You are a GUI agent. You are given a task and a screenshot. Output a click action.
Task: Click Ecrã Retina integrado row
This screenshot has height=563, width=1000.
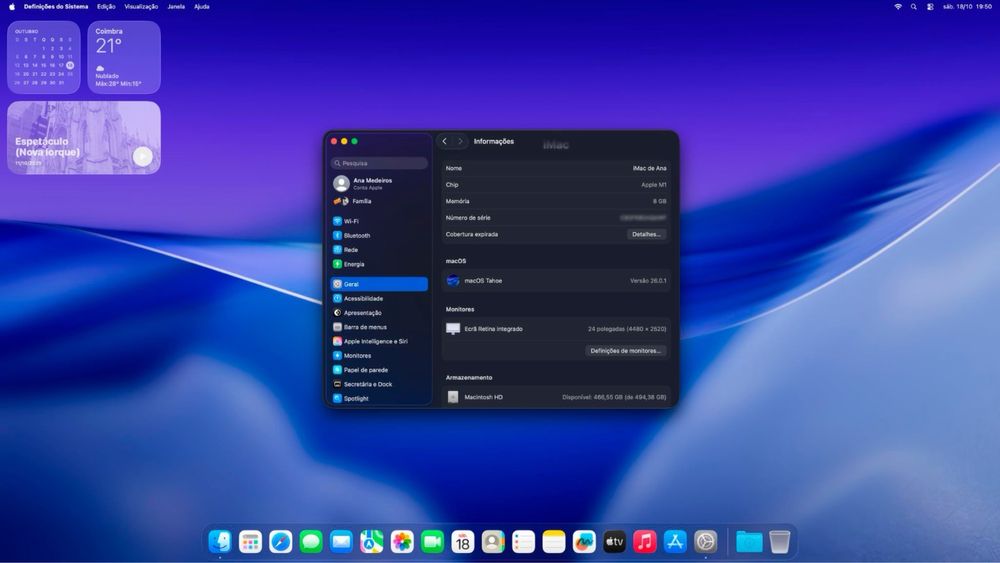click(x=556, y=329)
